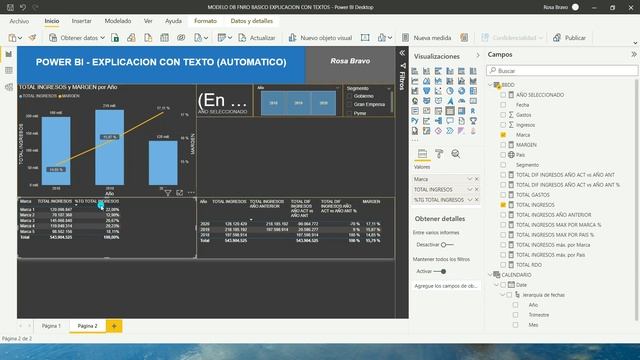Select the key influencers trophy icon
The image size is (640, 360).
473,121
